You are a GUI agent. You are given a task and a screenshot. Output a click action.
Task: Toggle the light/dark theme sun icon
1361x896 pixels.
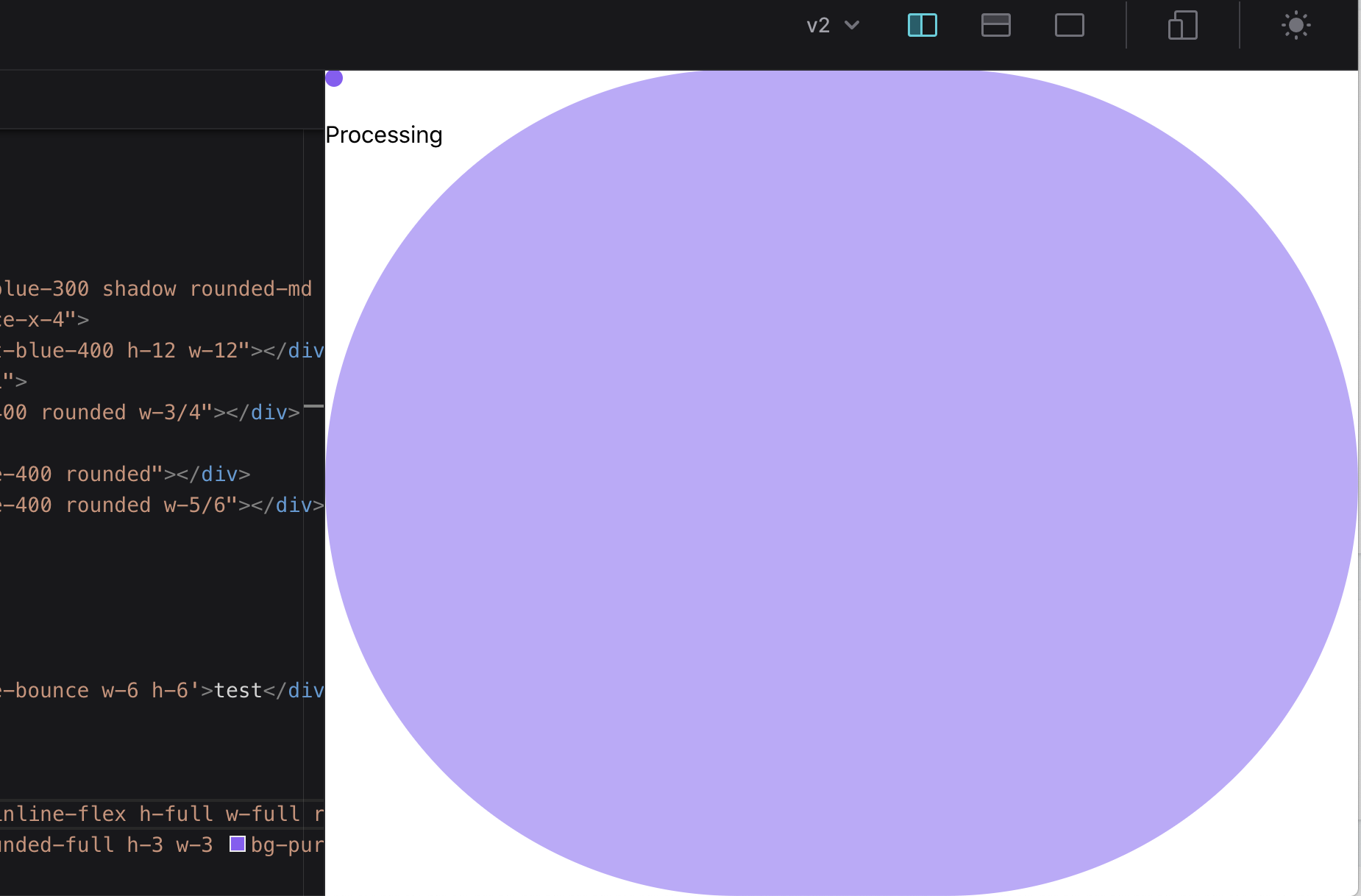[1296, 25]
